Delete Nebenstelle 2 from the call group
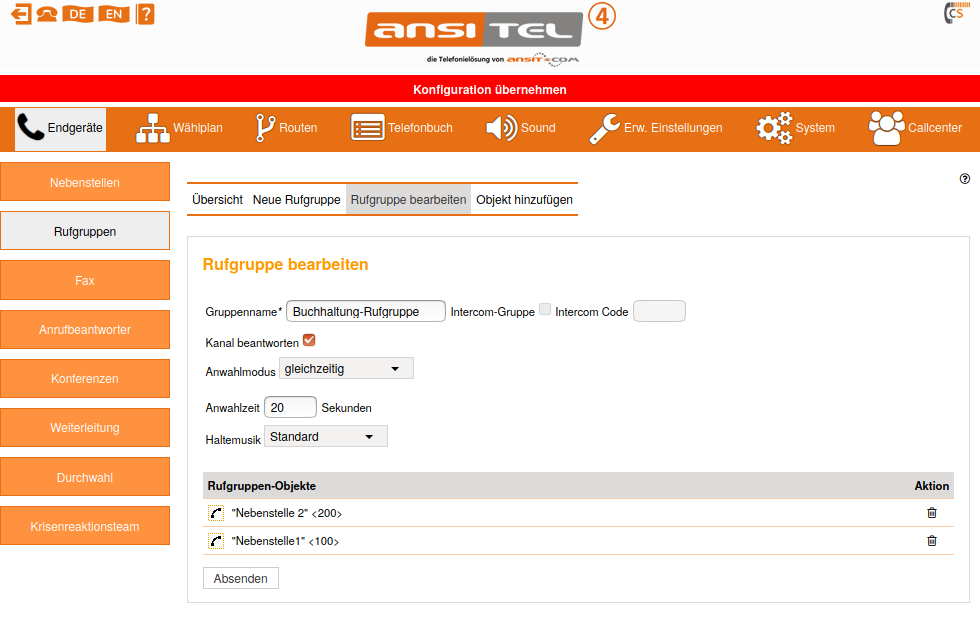 [932, 513]
